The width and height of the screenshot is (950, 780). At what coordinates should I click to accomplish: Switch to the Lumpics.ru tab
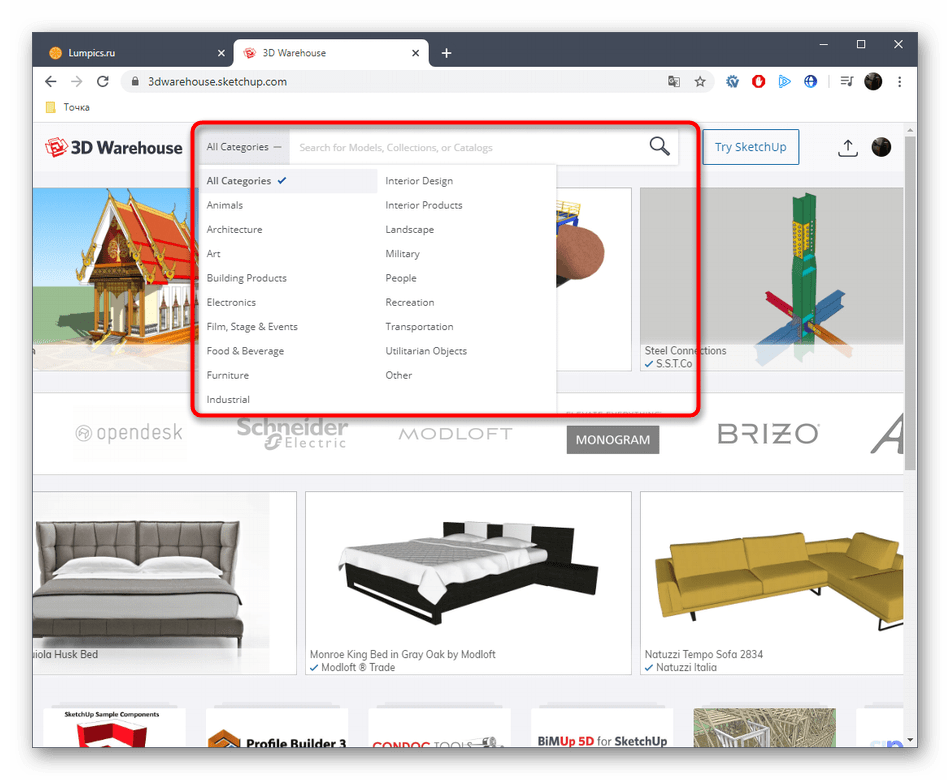coord(130,53)
